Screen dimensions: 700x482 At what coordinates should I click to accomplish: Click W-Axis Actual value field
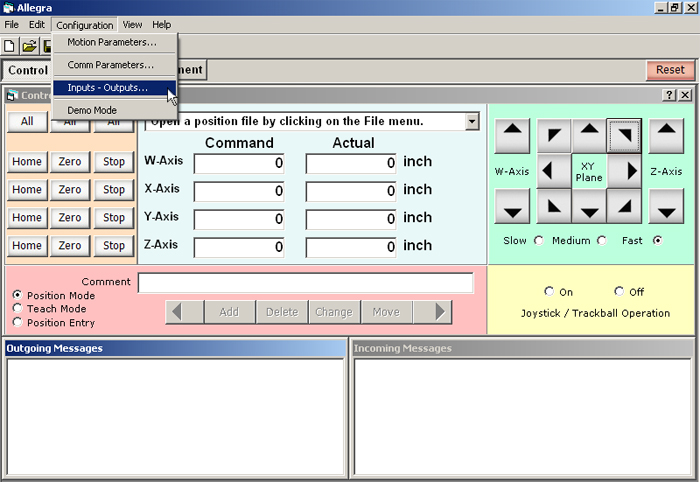click(351, 163)
